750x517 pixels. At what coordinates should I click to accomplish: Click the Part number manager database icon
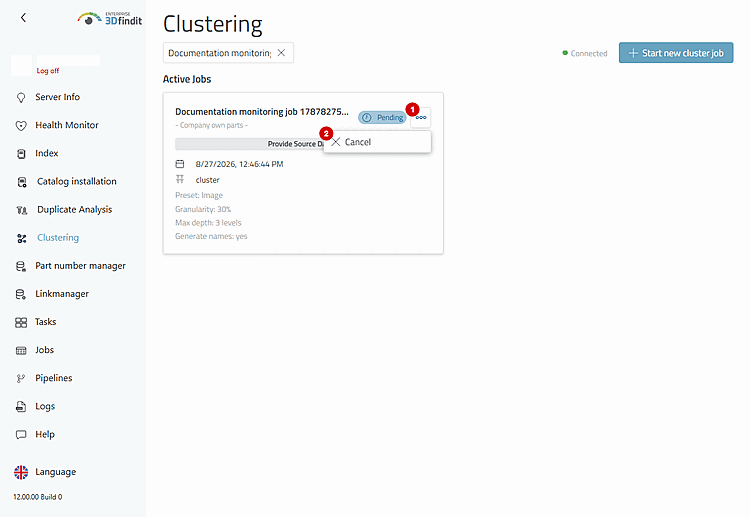click(x=21, y=266)
